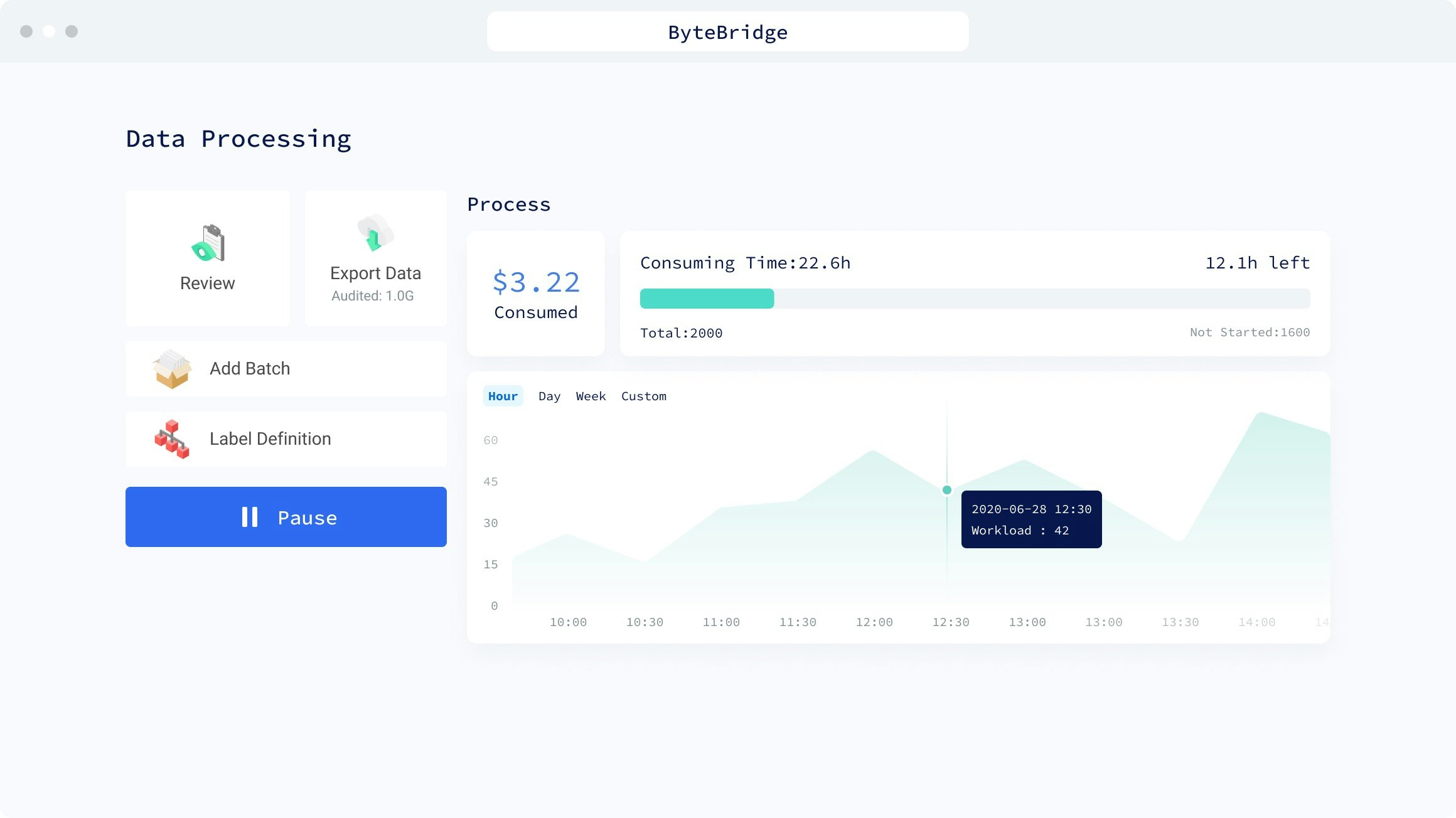Click the $3.22 Consumed card

click(535, 294)
